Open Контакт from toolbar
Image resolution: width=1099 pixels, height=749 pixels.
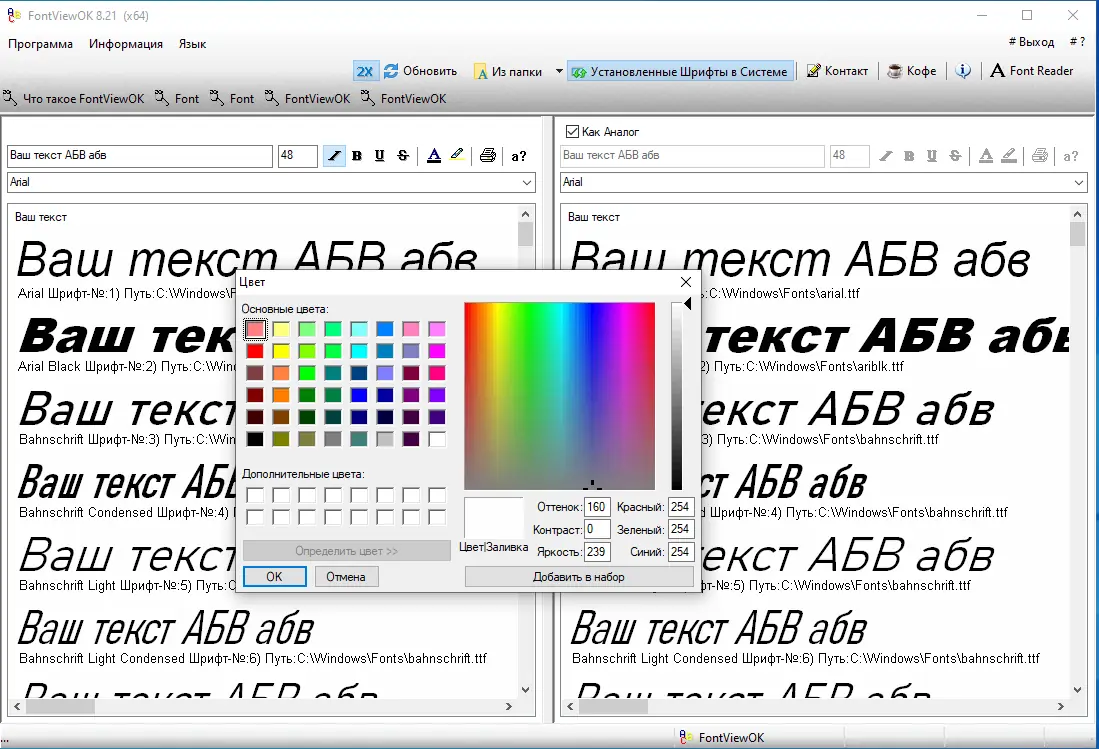[x=838, y=71]
